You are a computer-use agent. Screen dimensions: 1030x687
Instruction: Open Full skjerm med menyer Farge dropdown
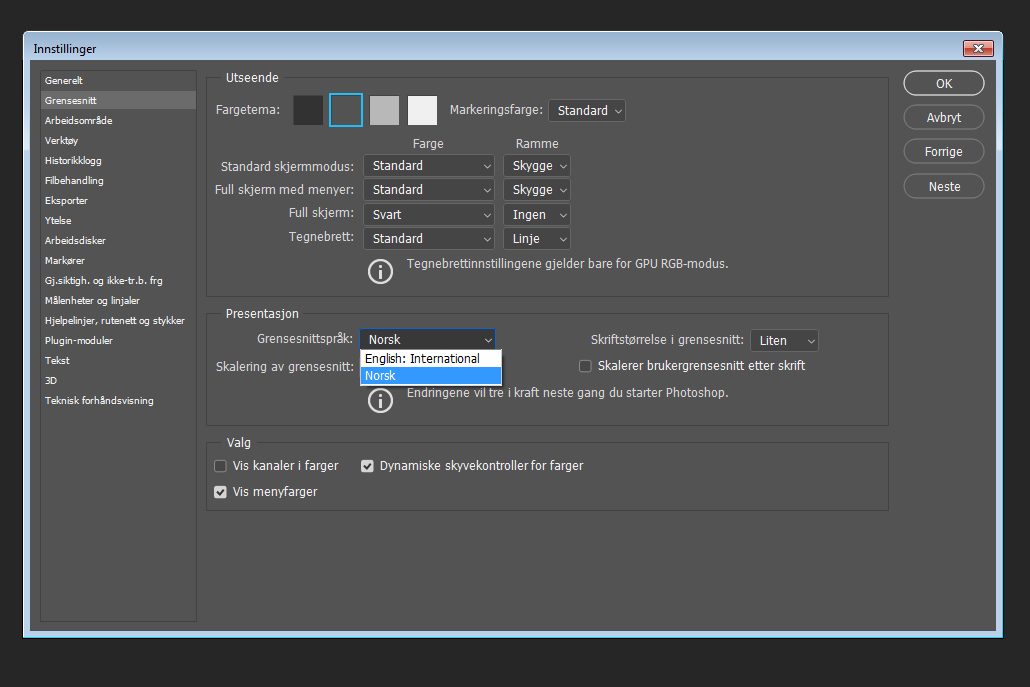pyautogui.click(x=429, y=190)
